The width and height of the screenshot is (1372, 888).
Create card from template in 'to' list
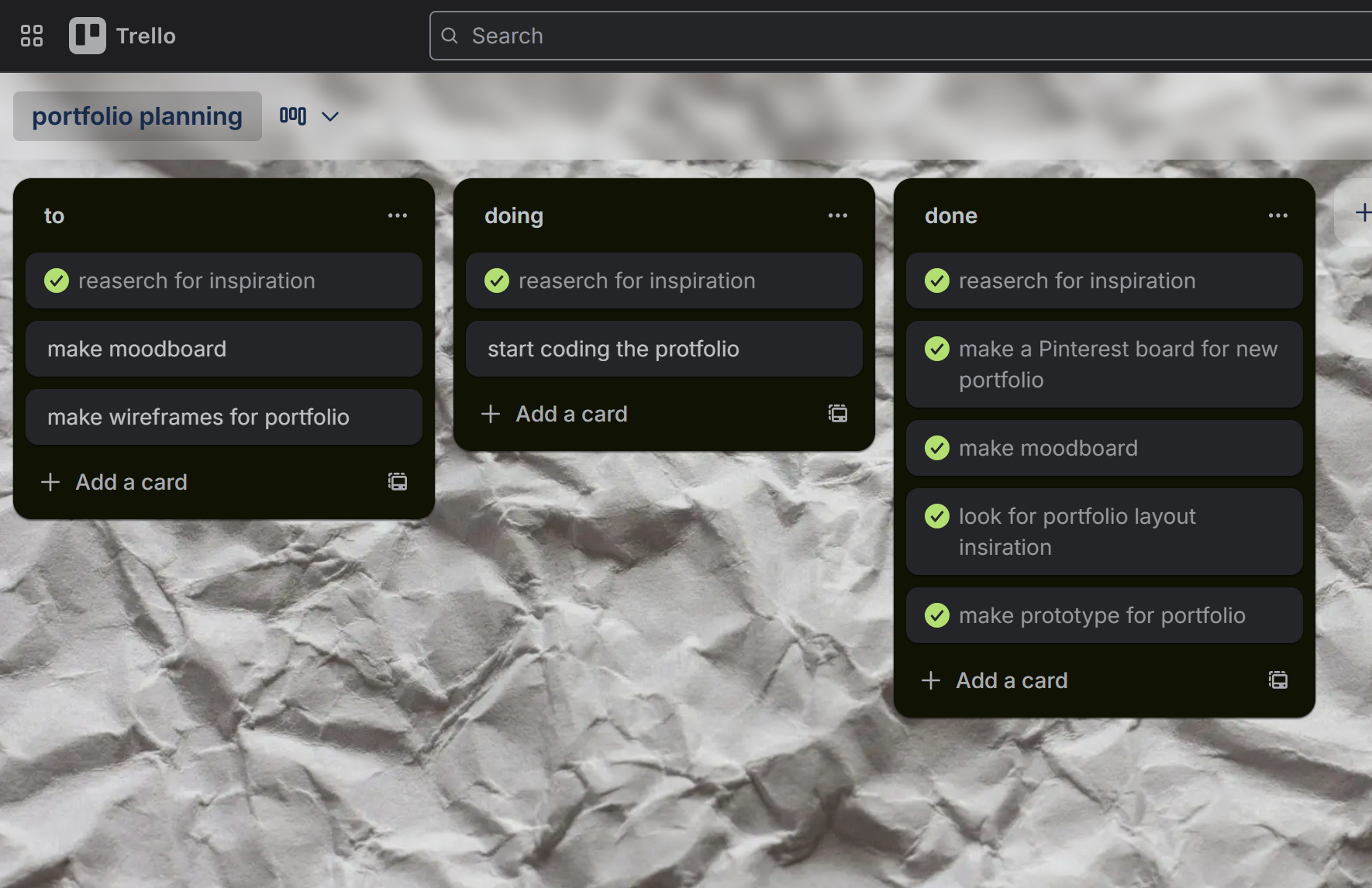tap(398, 482)
